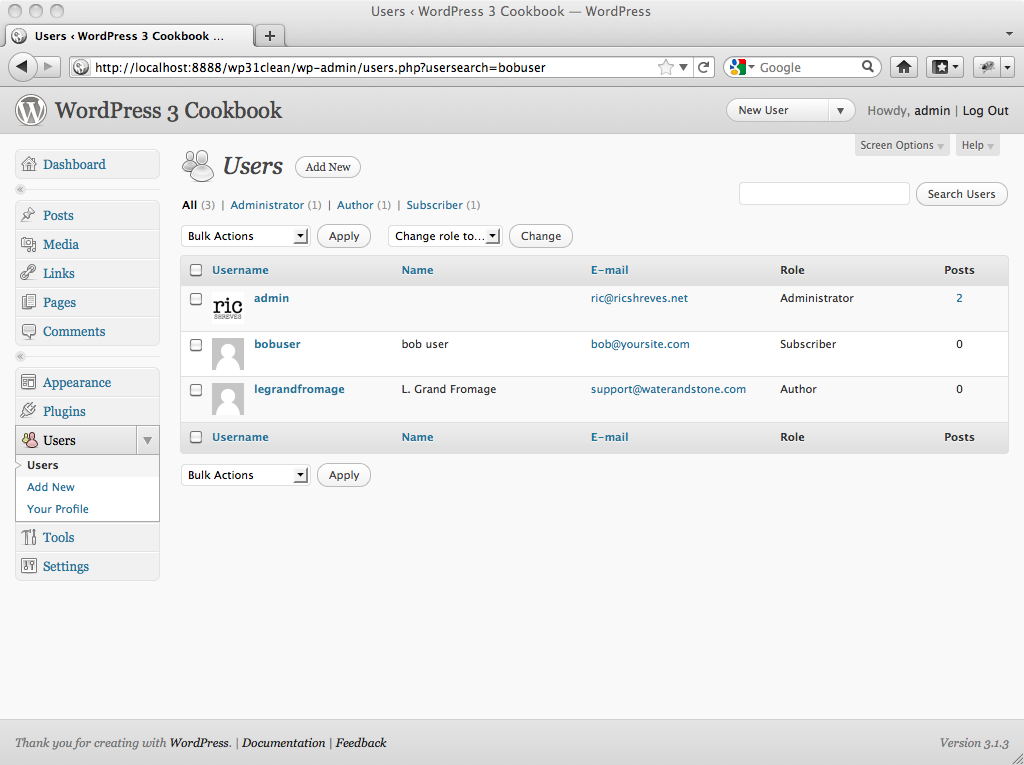Sort by the top E-mail column header

[x=609, y=270]
